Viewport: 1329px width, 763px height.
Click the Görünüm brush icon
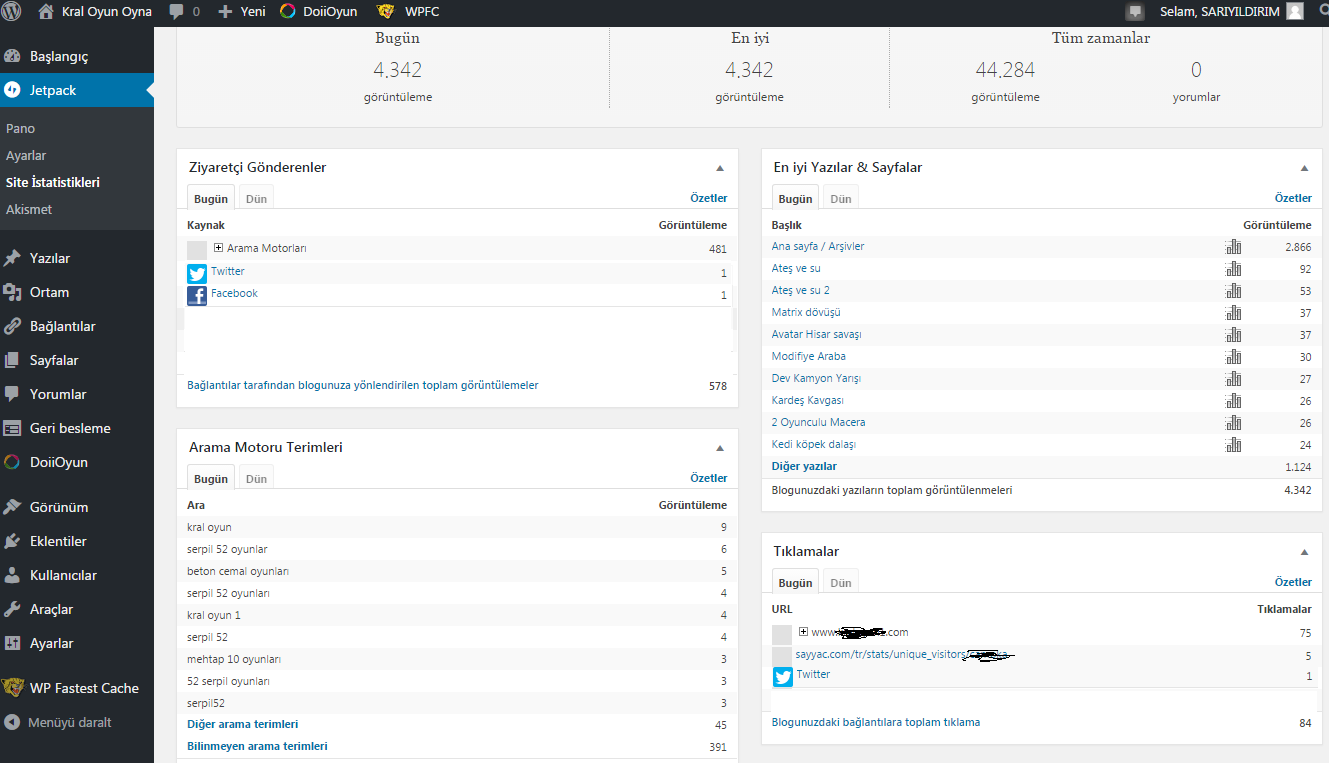coord(12,507)
